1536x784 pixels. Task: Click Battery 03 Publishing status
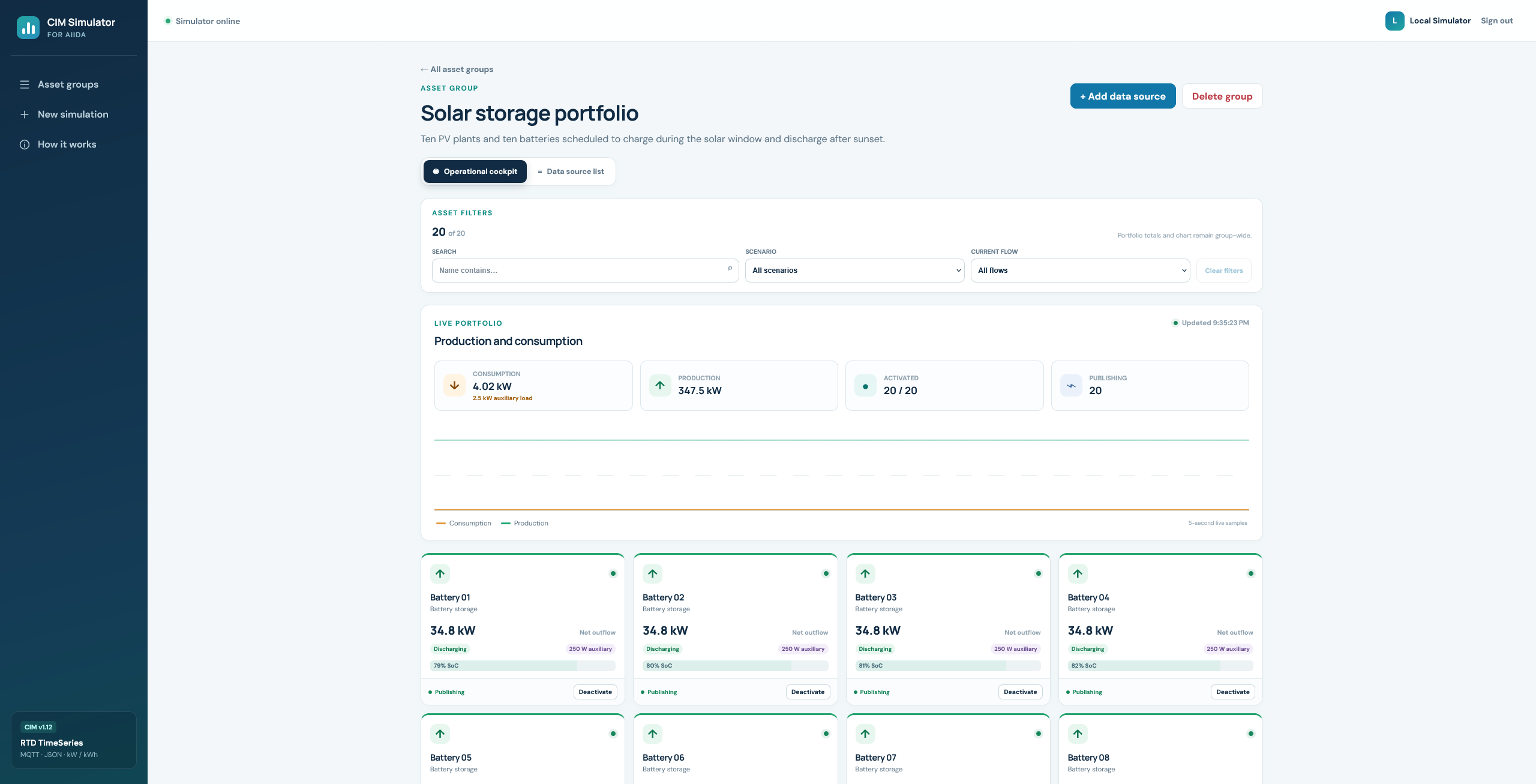(872, 692)
